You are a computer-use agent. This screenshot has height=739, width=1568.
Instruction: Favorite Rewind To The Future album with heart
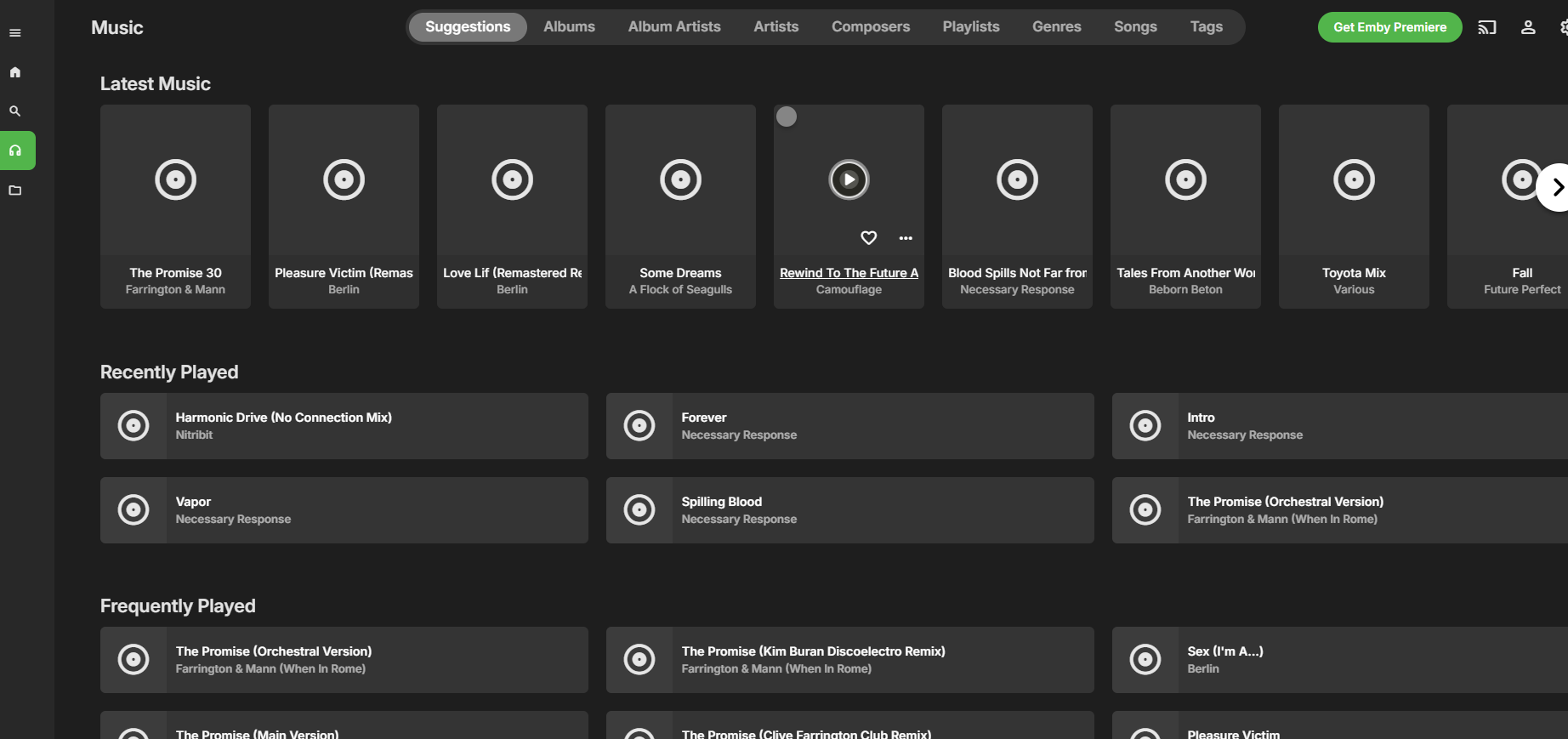tap(868, 238)
